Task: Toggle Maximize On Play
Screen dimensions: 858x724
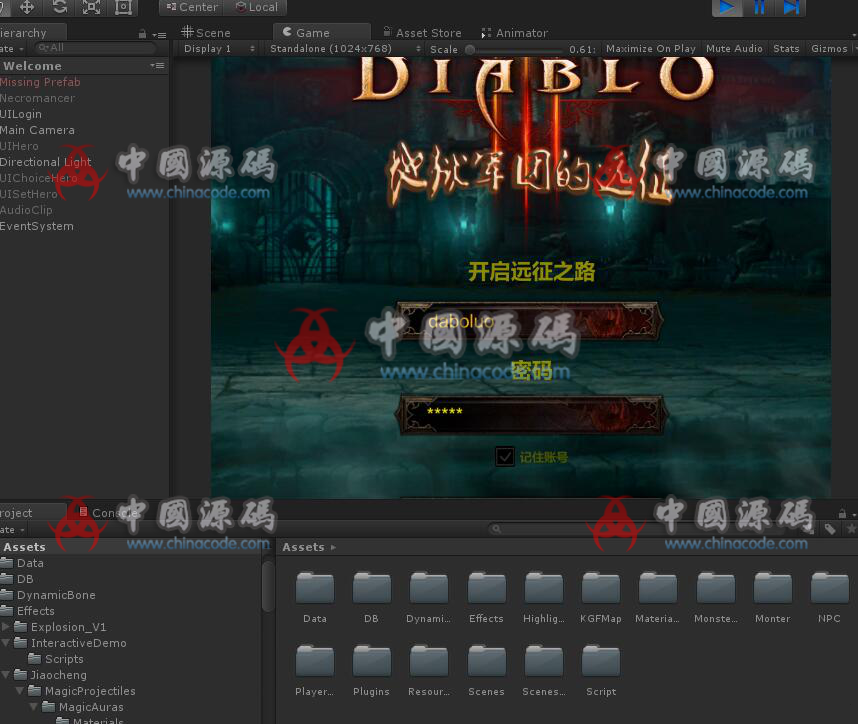Action: [651, 49]
